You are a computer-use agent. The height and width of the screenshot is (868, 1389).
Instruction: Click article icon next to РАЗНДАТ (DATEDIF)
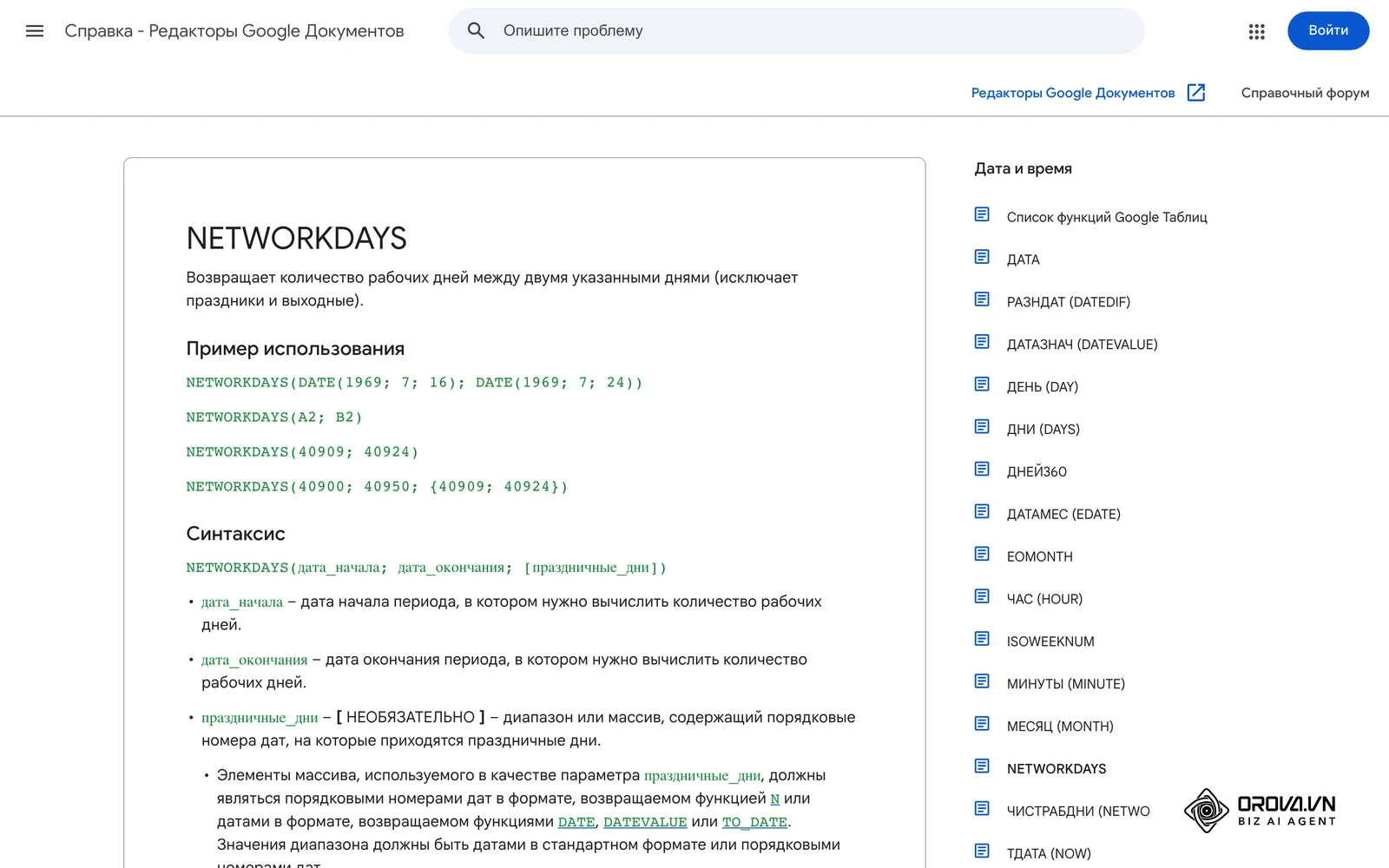point(982,299)
